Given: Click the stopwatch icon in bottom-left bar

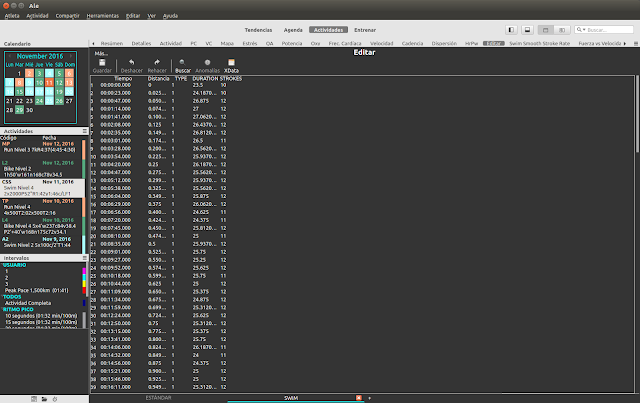Looking at the screenshot, I should tap(55, 399).
